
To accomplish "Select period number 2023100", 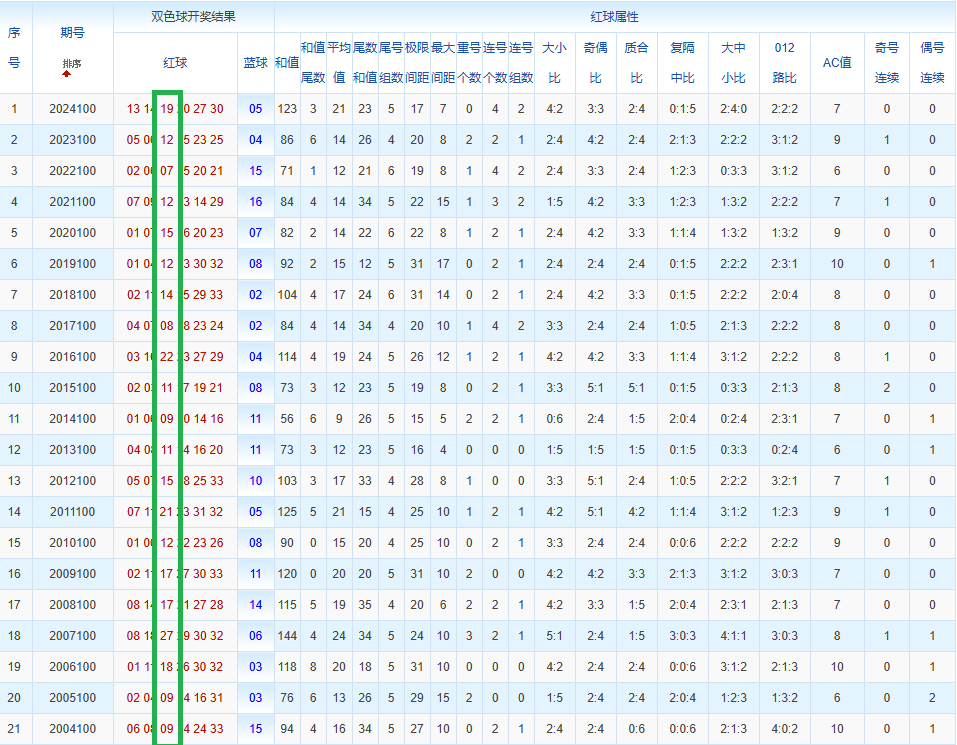I will point(73,140).
